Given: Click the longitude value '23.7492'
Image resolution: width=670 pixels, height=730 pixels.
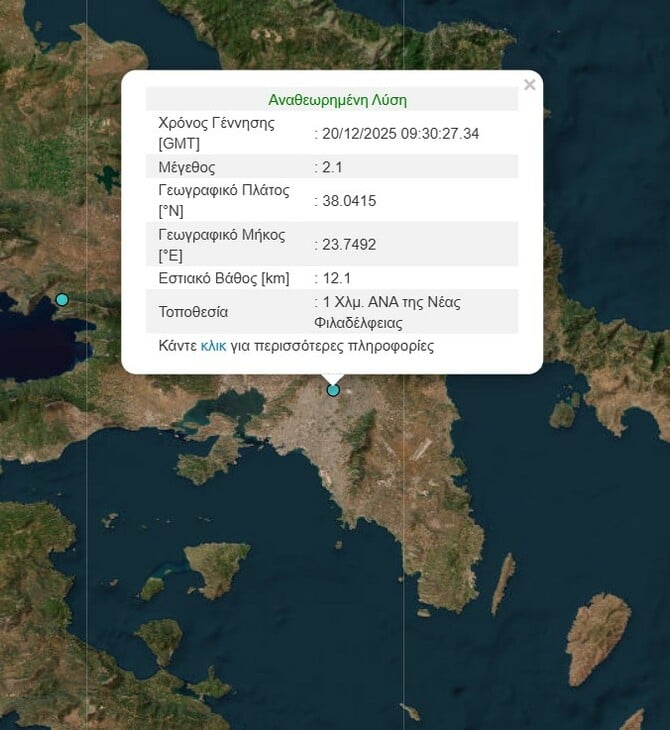Looking at the screenshot, I should click(x=349, y=244).
